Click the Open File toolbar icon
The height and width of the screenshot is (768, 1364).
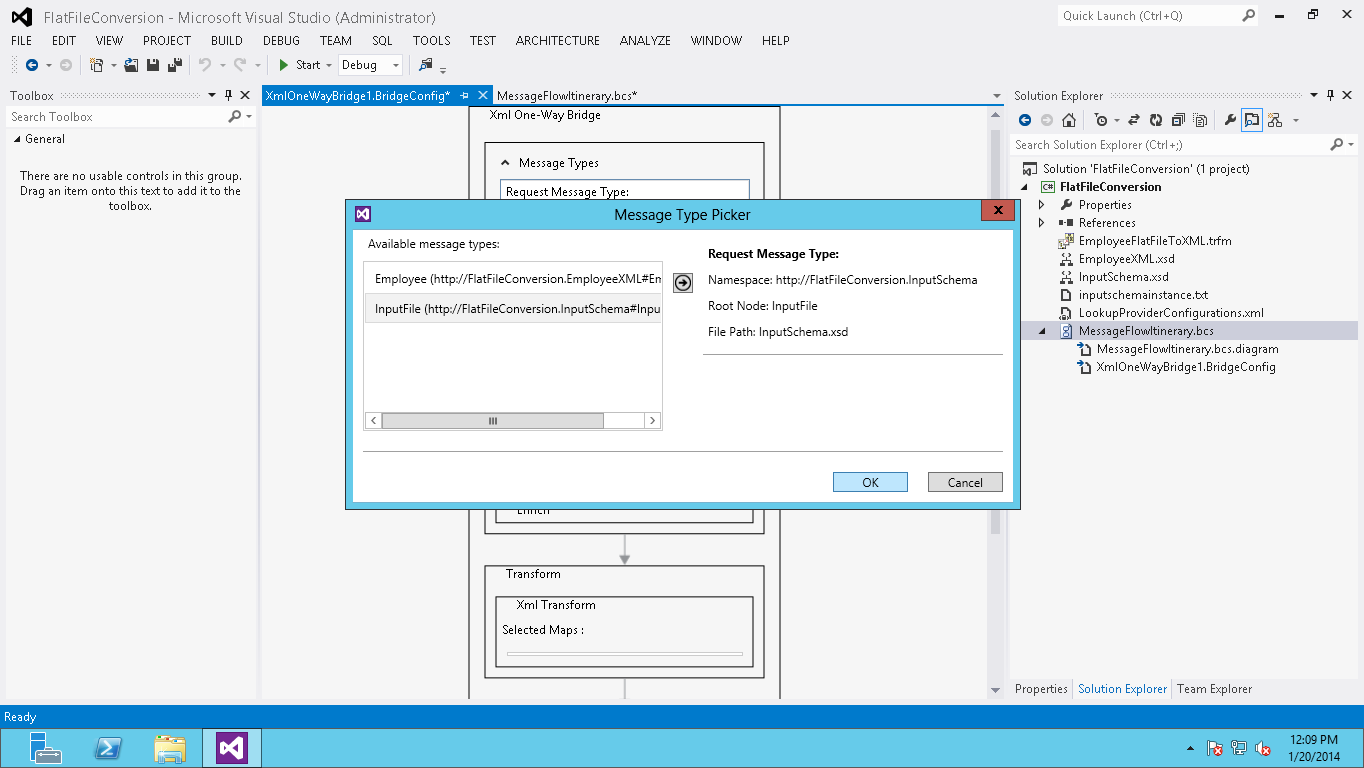pos(131,65)
